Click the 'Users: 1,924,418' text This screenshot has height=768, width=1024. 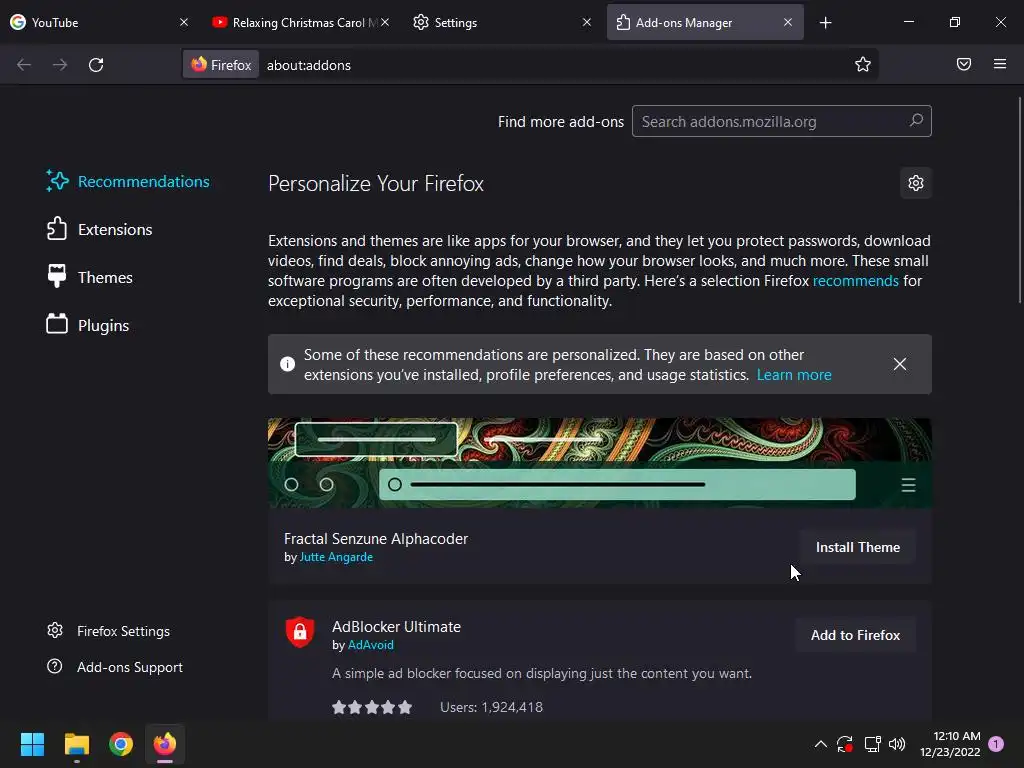(x=491, y=707)
